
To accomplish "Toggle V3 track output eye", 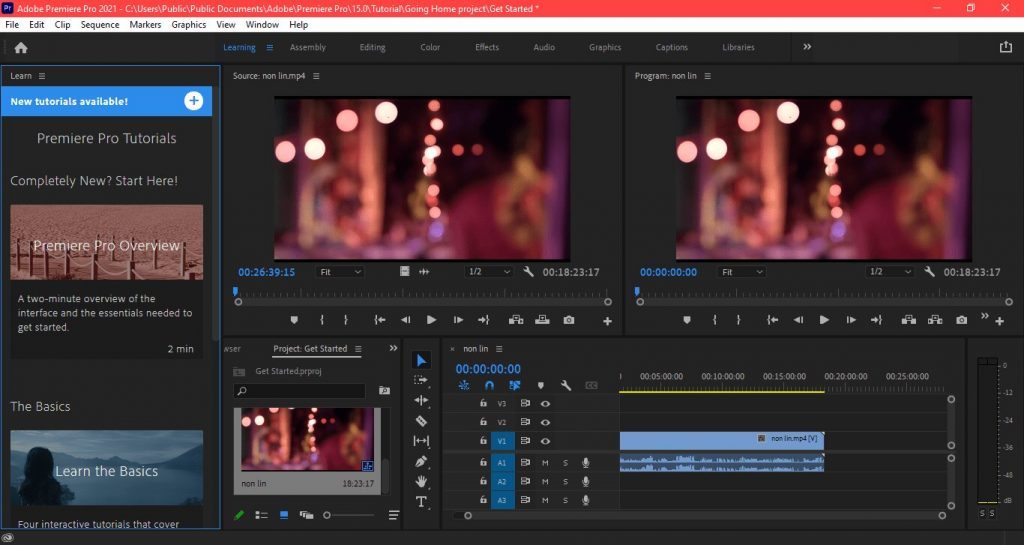I will pos(545,404).
